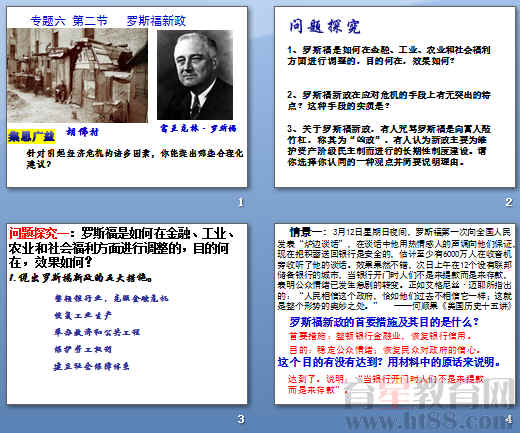Click slide number 2 label

pyautogui.click(x=508, y=202)
